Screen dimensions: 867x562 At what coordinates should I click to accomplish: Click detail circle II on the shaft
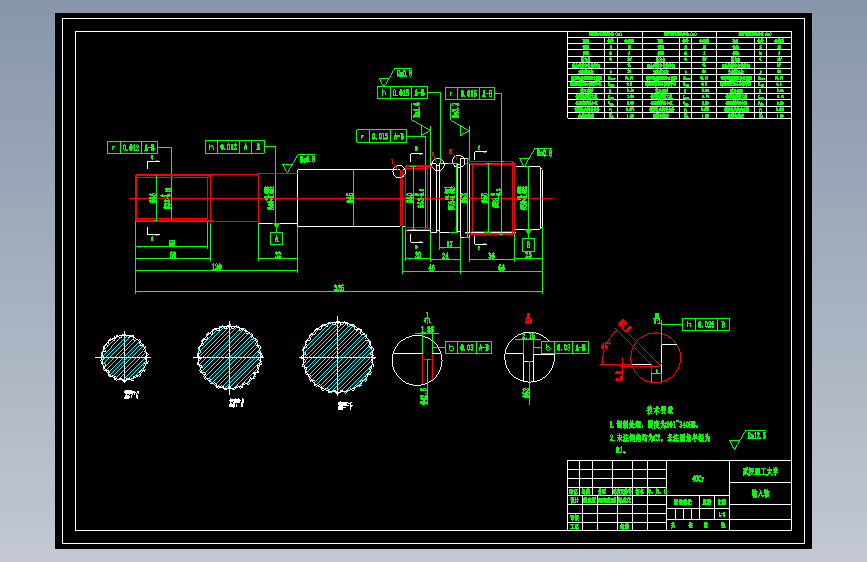pos(438,164)
